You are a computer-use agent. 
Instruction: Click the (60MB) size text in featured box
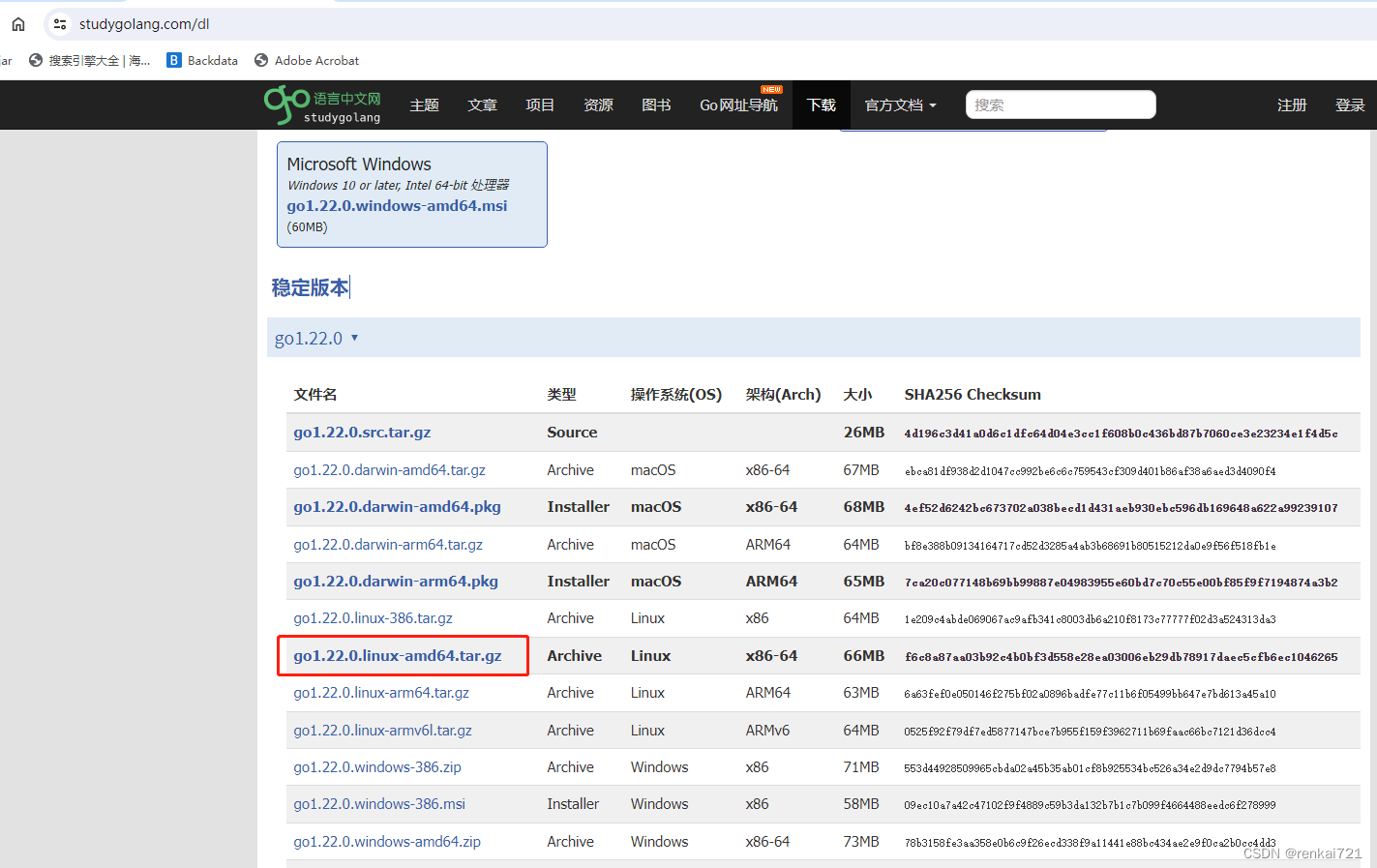click(x=307, y=226)
